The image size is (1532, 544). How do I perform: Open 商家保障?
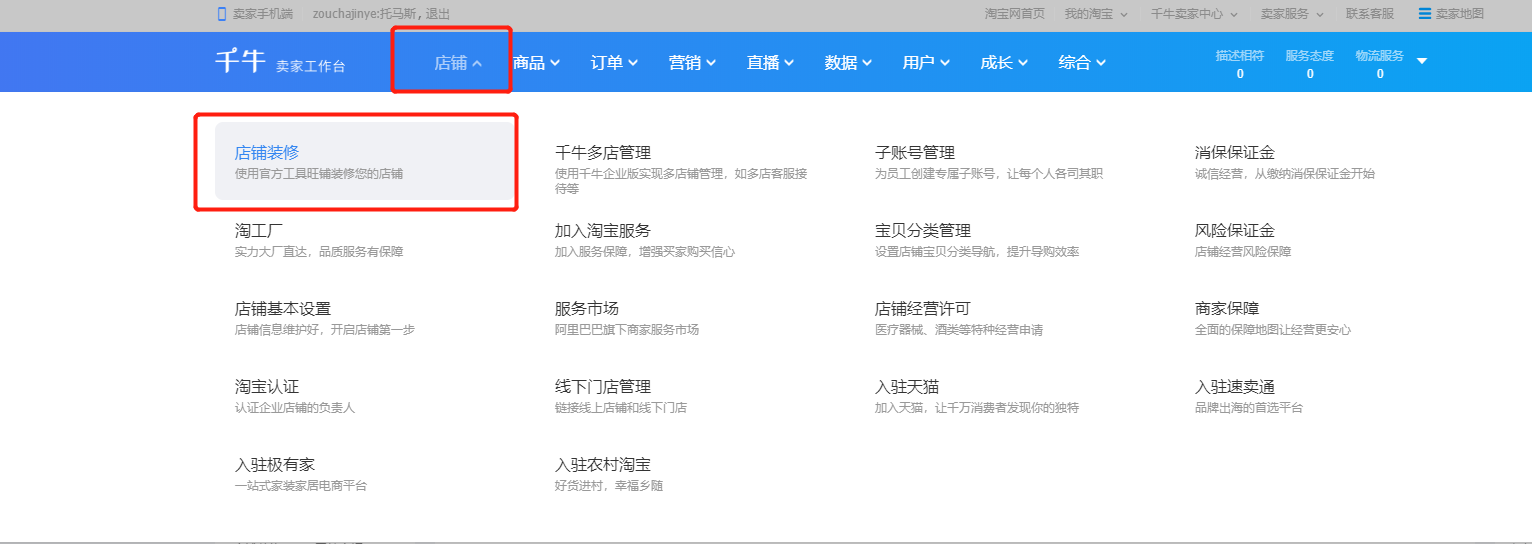coord(1227,308)
